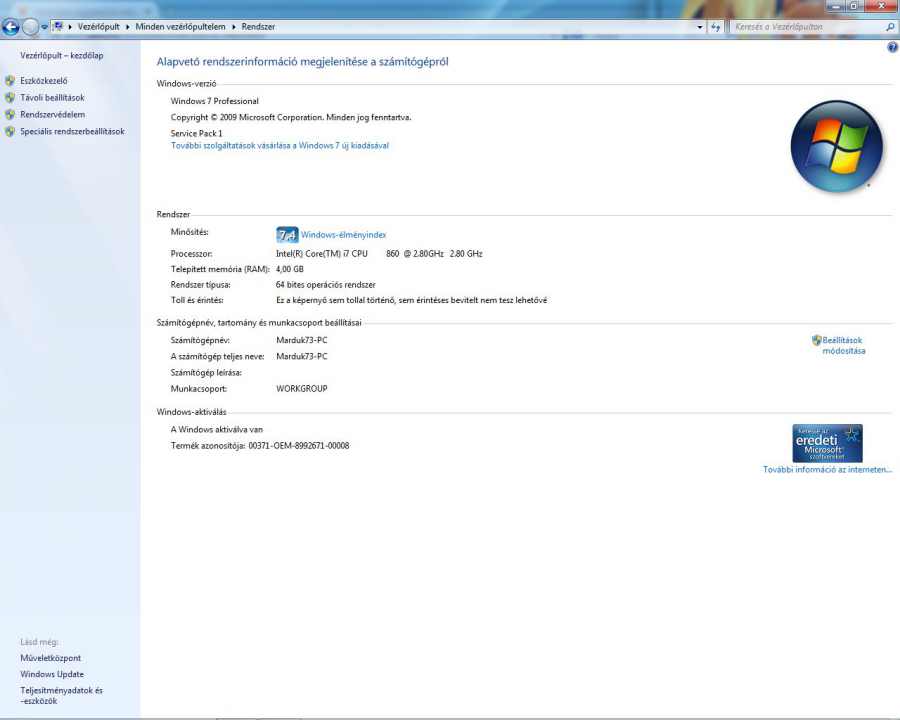This screenshot has width=900, height=720.
Task: Click the Control Panel icon in address bar
Action: point(57,26)
